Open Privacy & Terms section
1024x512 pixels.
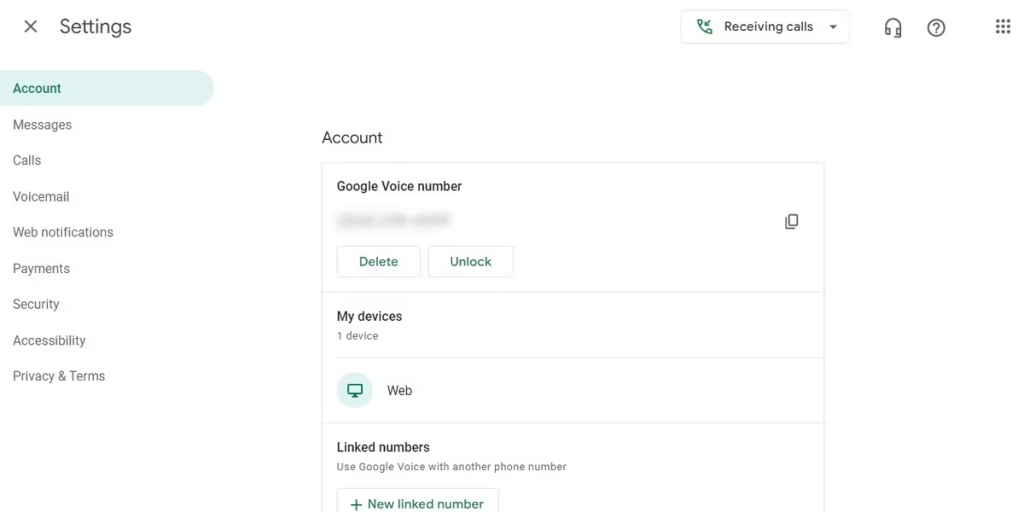coord(59,376)
